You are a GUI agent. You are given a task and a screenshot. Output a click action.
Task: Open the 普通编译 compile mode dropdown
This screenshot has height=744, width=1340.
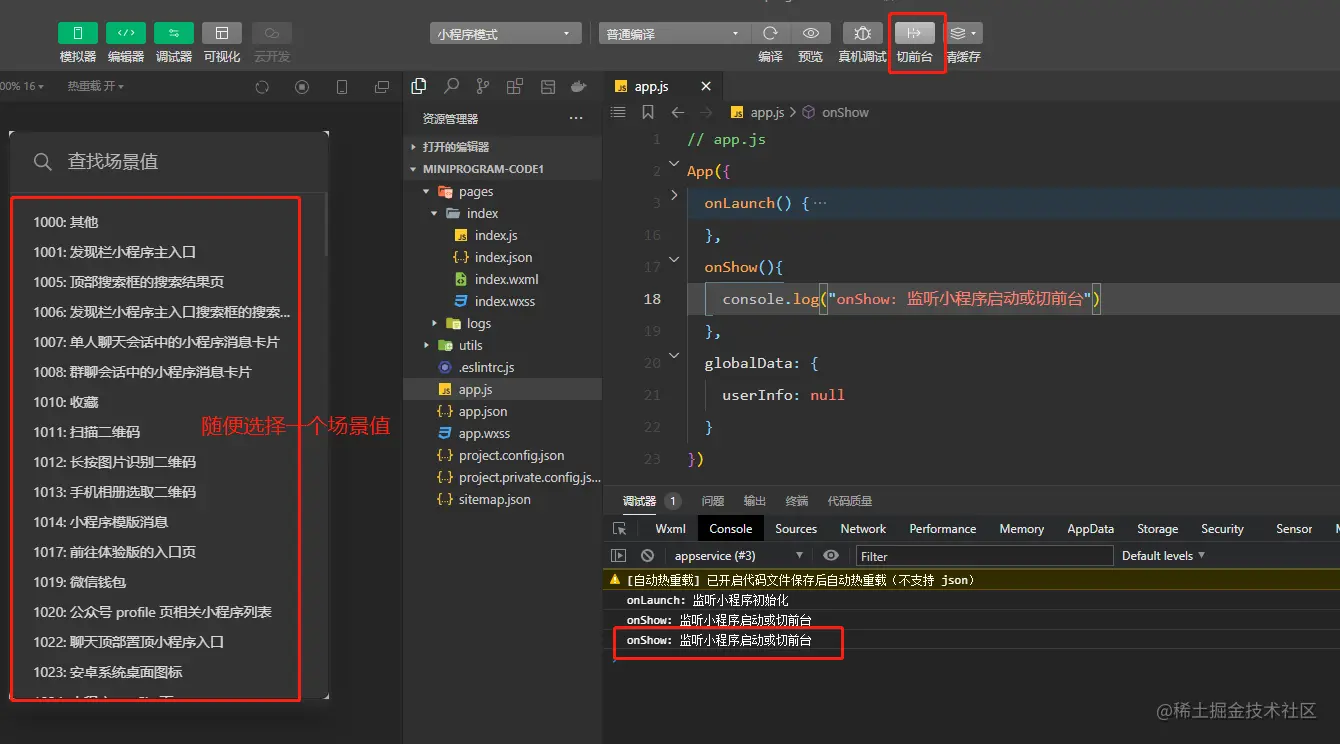673,34
